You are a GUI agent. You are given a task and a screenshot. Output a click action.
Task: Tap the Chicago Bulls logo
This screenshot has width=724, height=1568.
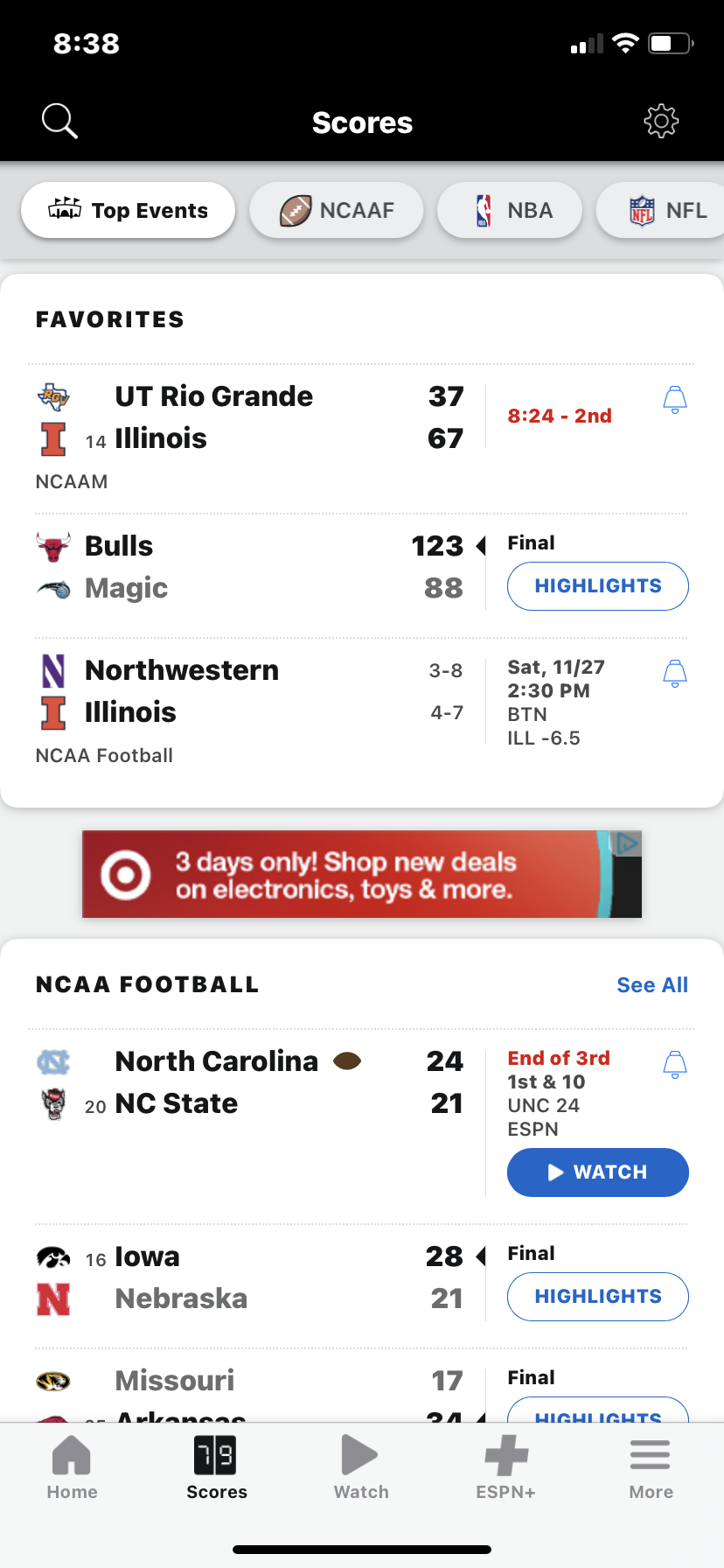pos(53,547)
